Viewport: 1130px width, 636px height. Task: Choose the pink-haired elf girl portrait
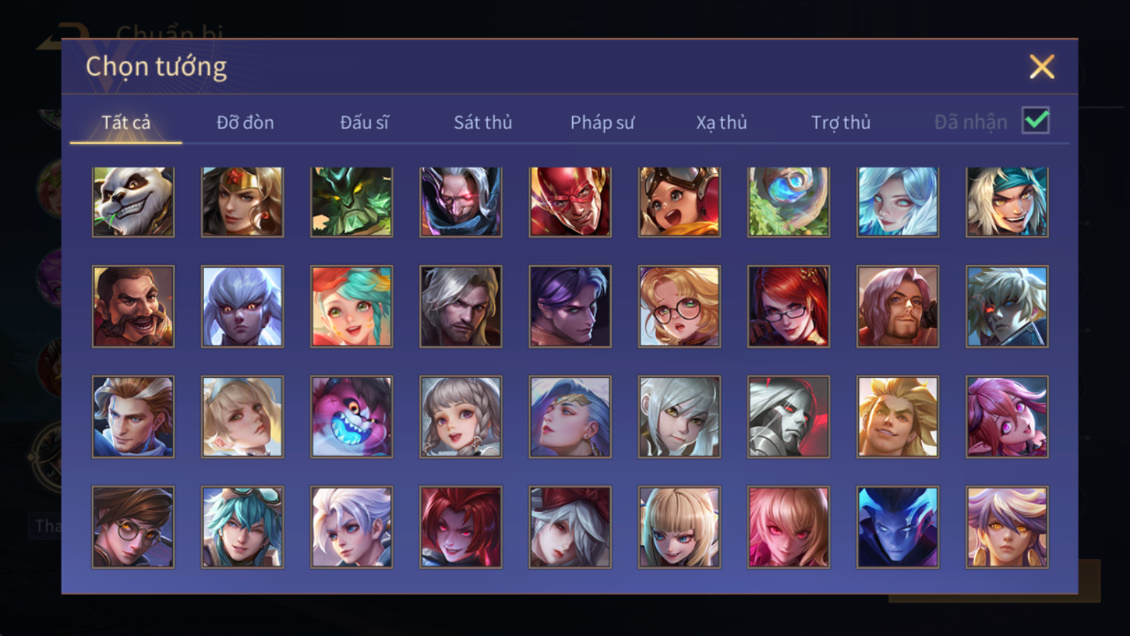pyautogui.click(x=1007, y=416)
